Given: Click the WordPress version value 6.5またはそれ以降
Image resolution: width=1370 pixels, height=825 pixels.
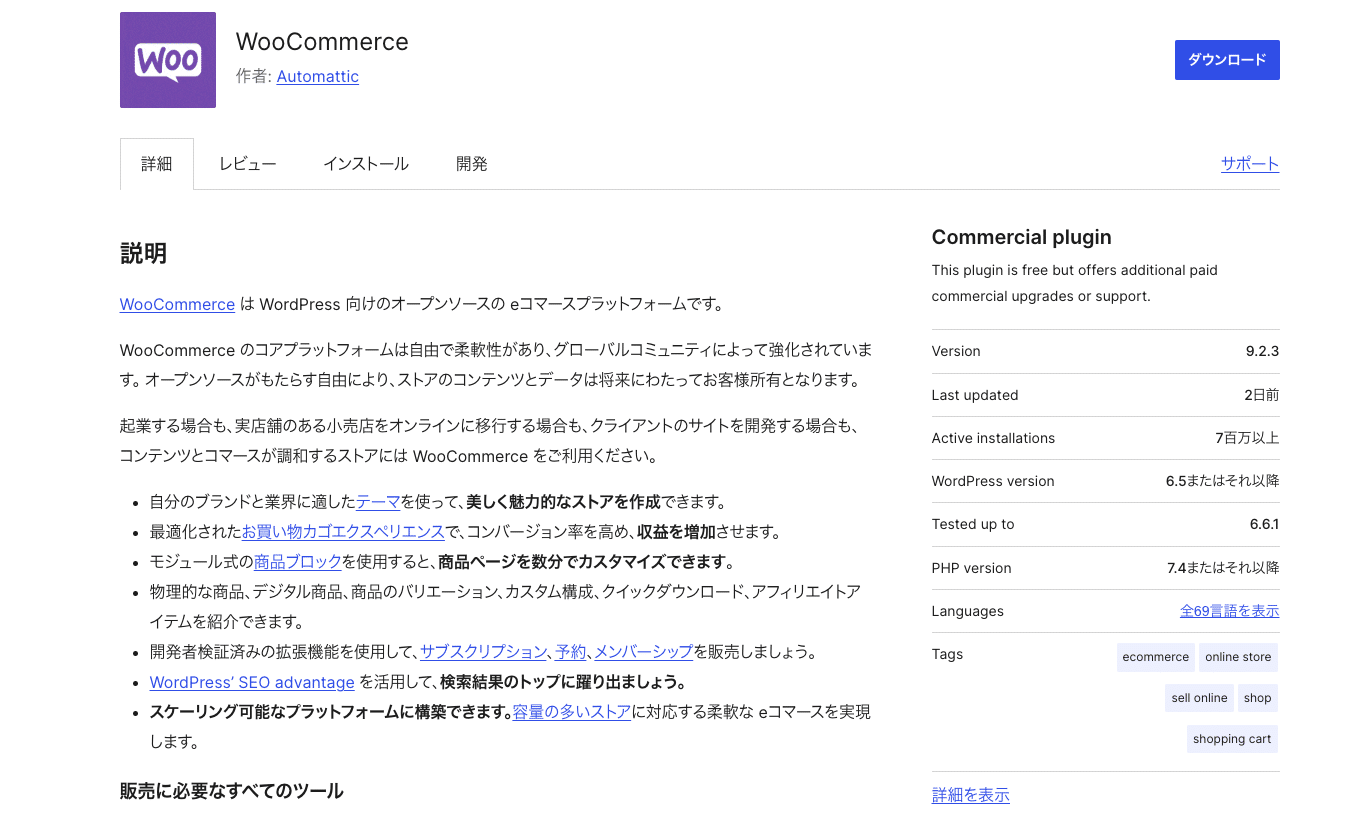Looking at the screenshot, I should tap(1222, 481).
